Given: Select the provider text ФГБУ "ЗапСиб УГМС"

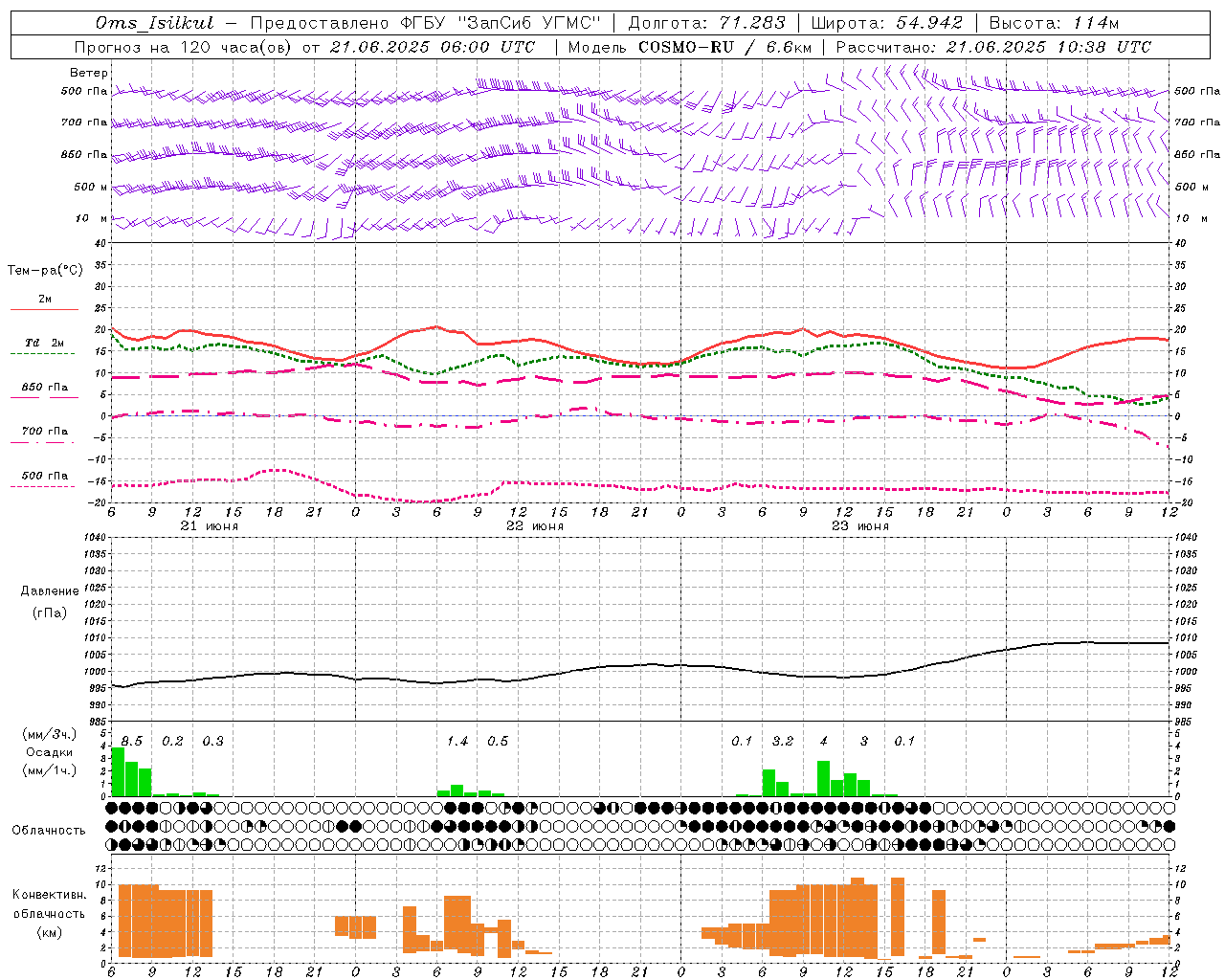Looking at the screenshot, I should 501,23.
